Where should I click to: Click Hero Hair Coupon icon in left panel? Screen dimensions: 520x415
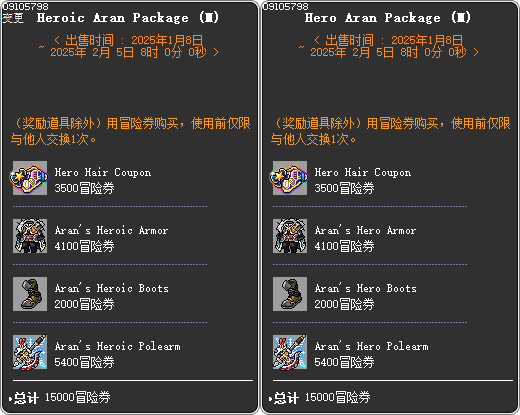click(30, 178)
